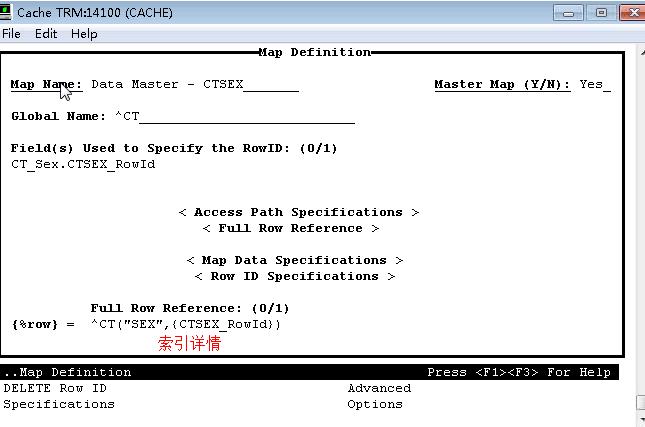This screenshot has height=427, width=645.
Task: Click the vertical scrollbar thumb
Action: [x=641, y=403]
